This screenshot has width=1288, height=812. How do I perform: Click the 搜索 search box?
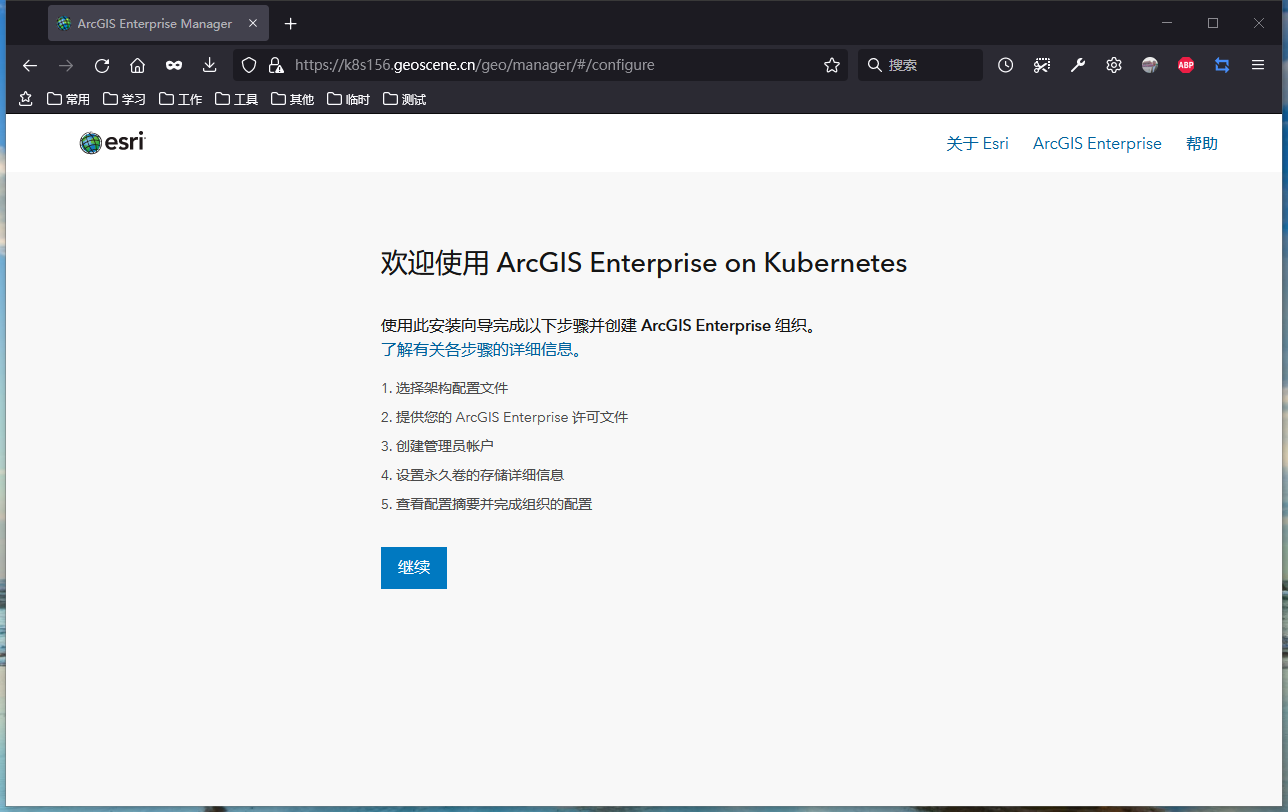click(920, 65)
